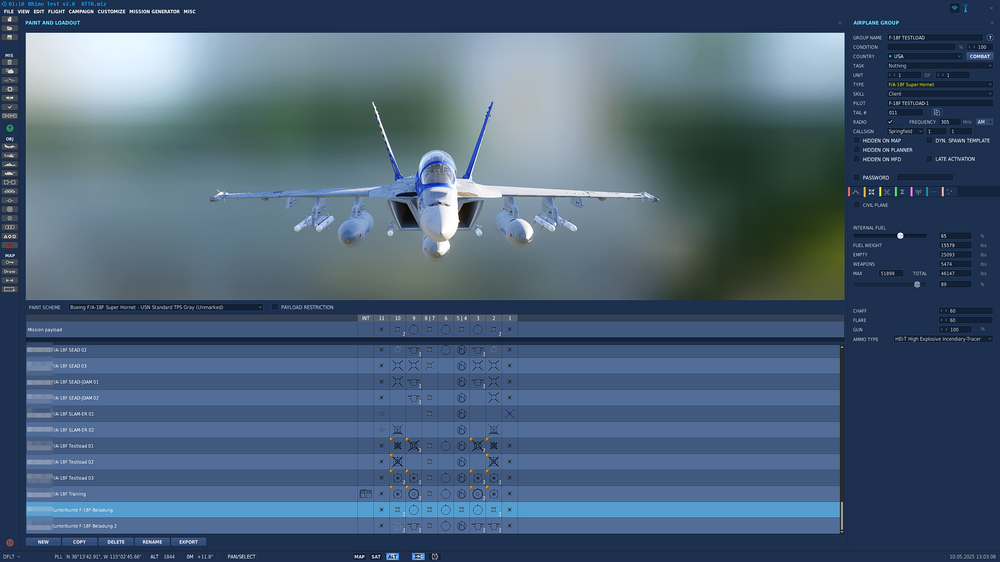The image size is (1000, 562).
Task: Click the new mission icon in left toolbar
Action: 10,19
